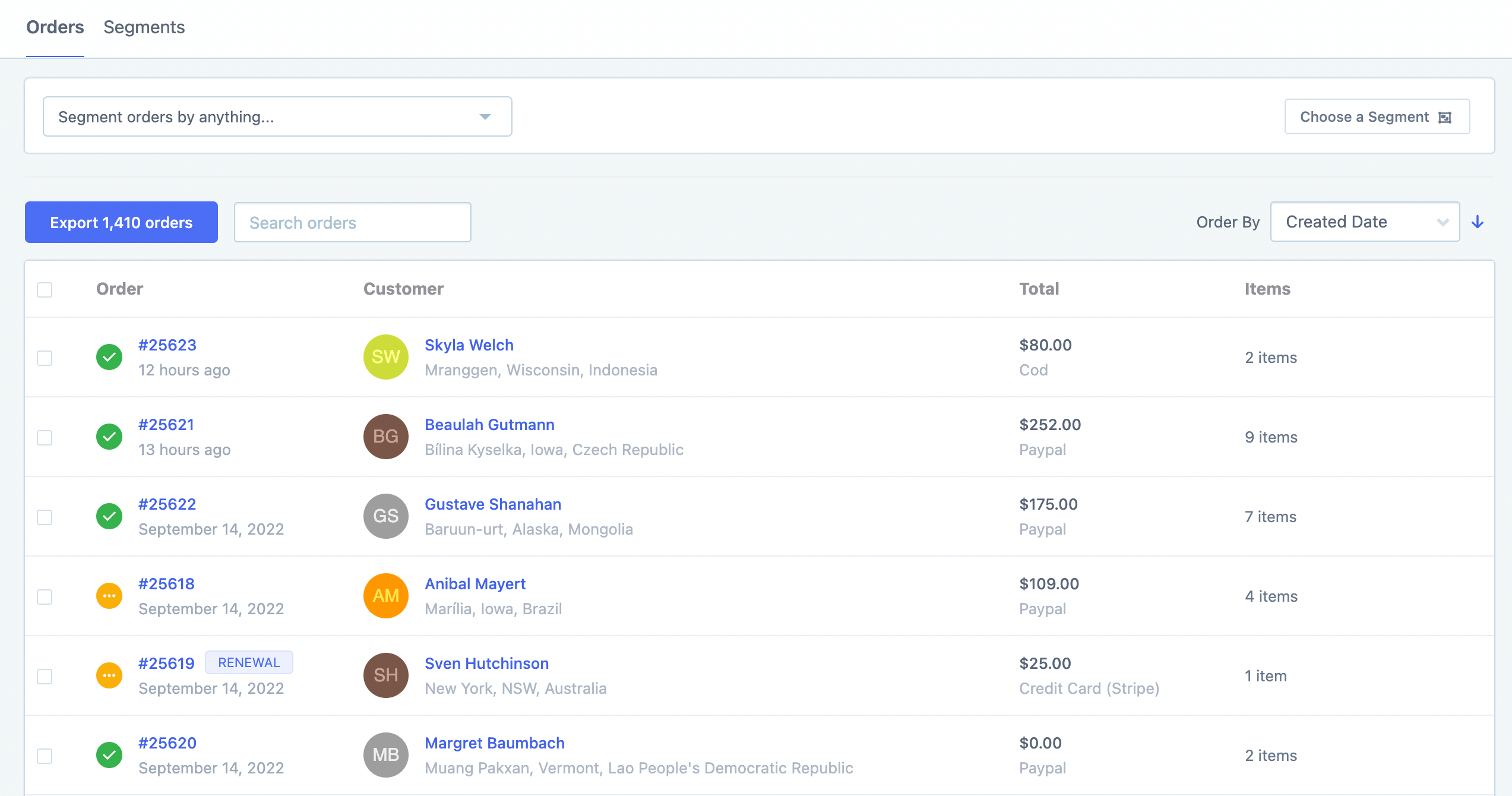Click Beaulah Gutmann's BG avatar
This screenshot has width=1512, height=796.
pyautogui.click(x=385, y=437)
